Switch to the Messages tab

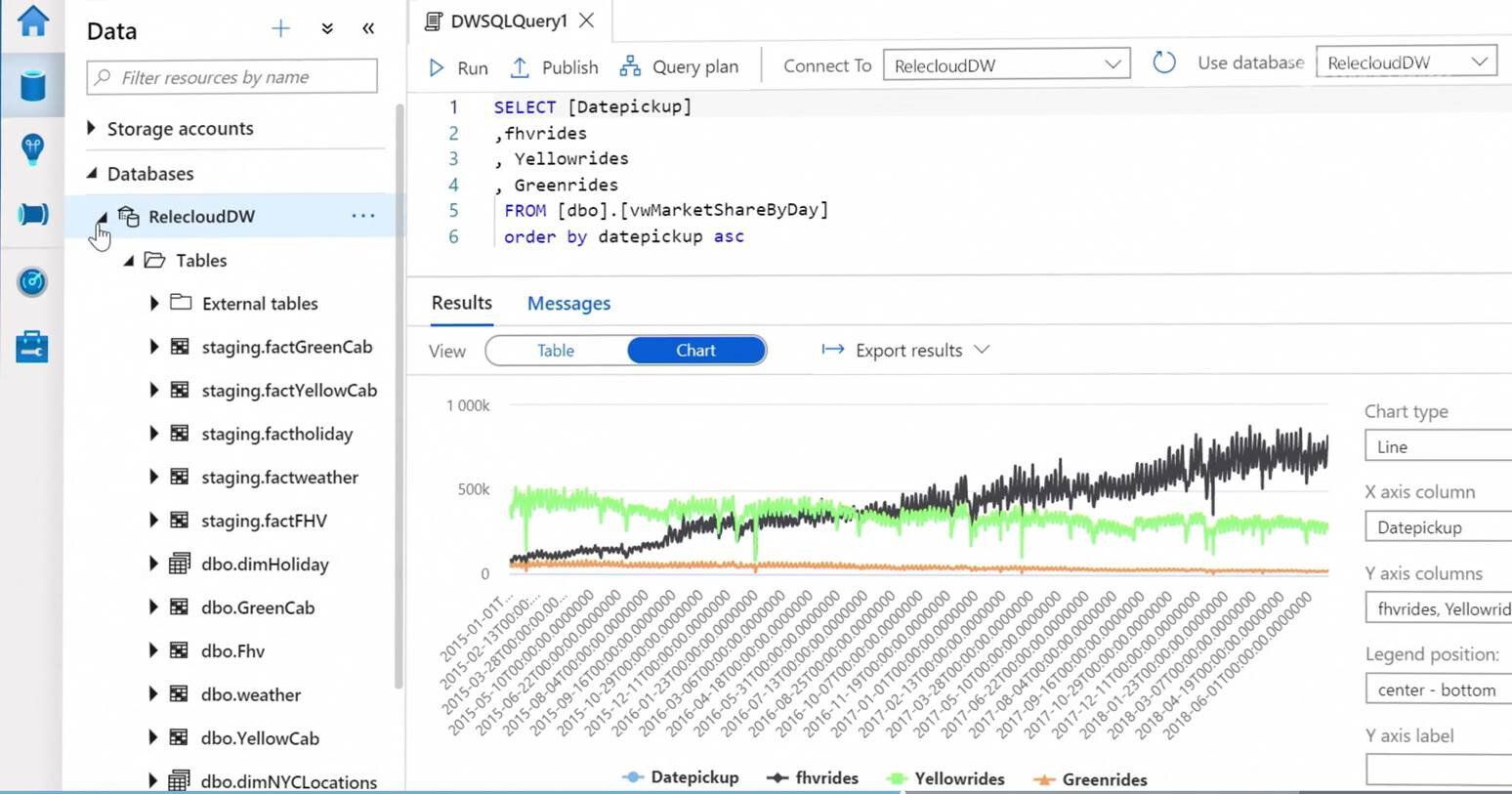(x=569, y=304)
